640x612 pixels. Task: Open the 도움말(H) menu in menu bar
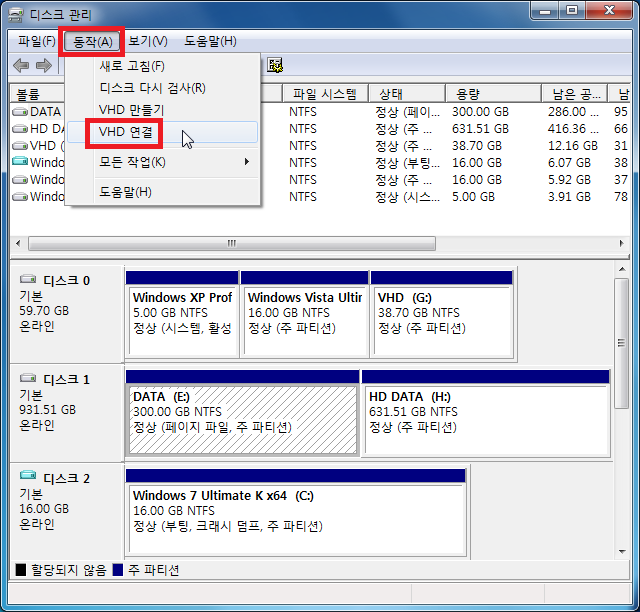(x=210, y=41)
